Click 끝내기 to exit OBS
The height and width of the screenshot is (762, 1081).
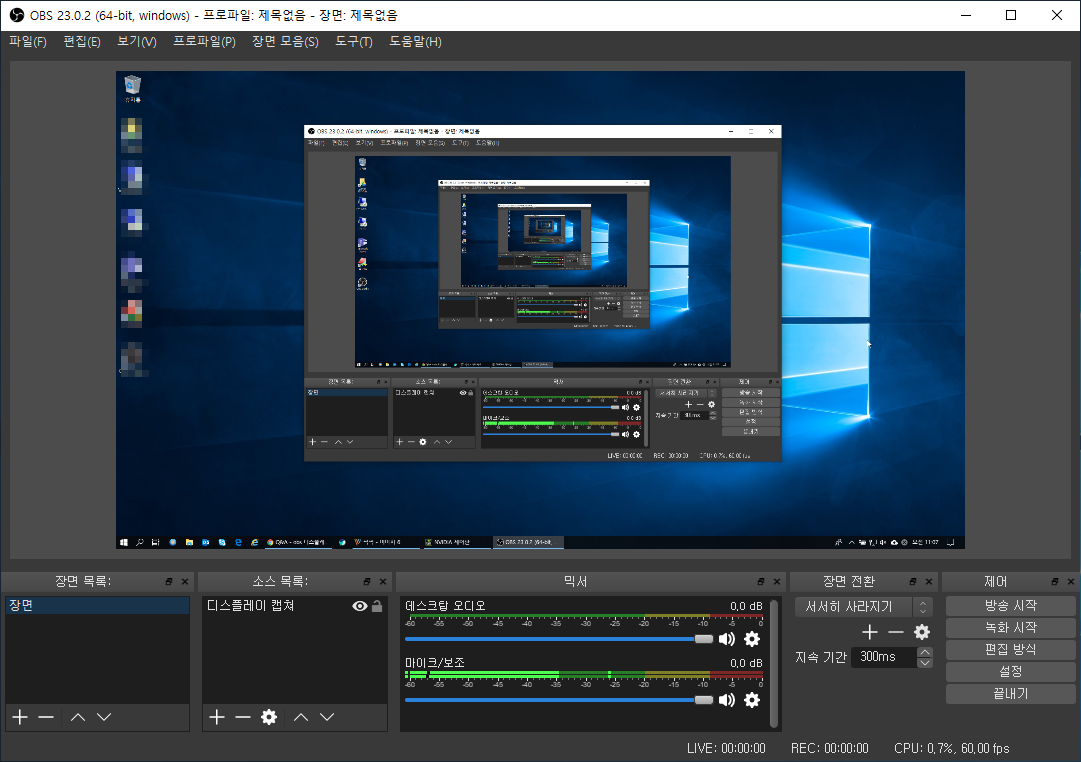(x=1011, y=694)
